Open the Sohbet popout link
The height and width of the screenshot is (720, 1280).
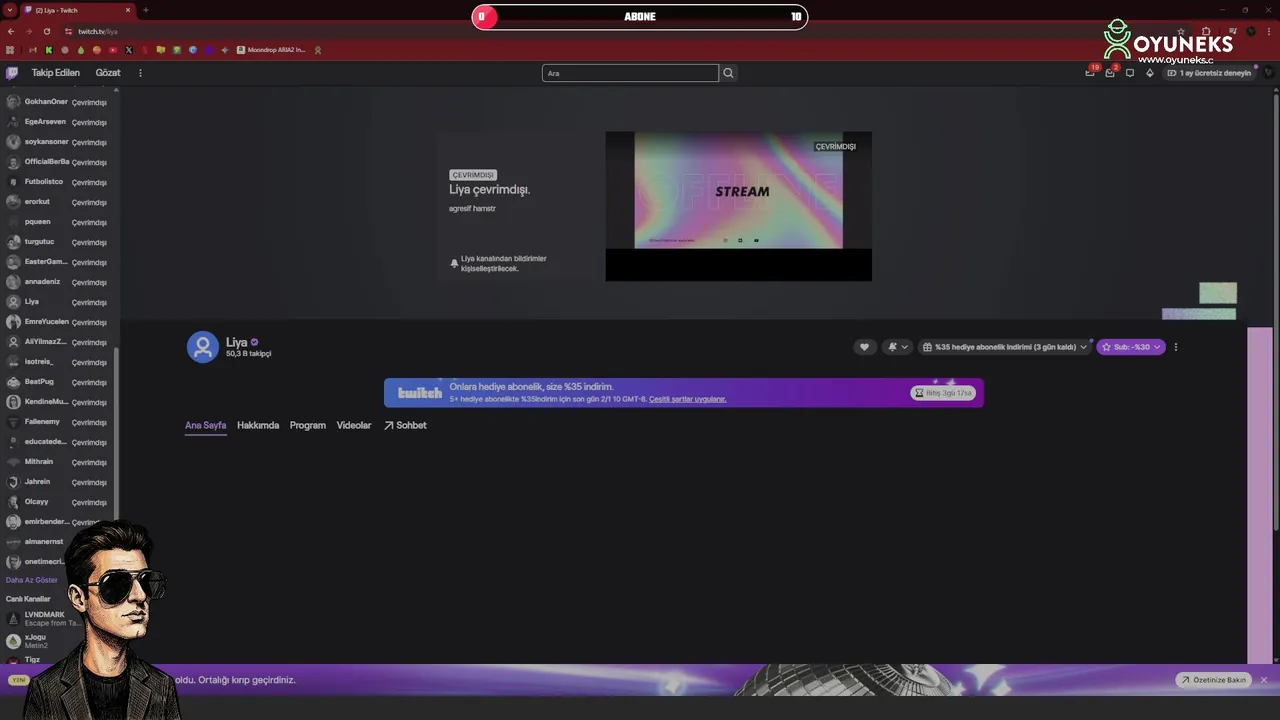coord(405,425)
